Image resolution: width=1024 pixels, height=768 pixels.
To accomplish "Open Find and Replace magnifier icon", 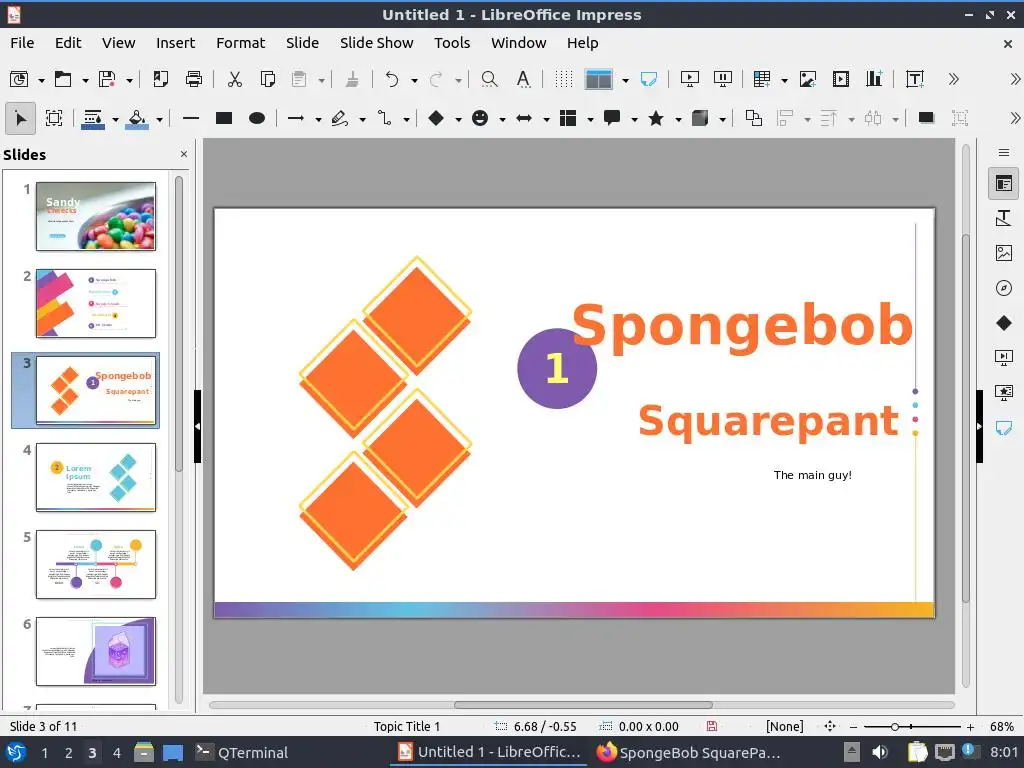I will click(x=489, y=79).
